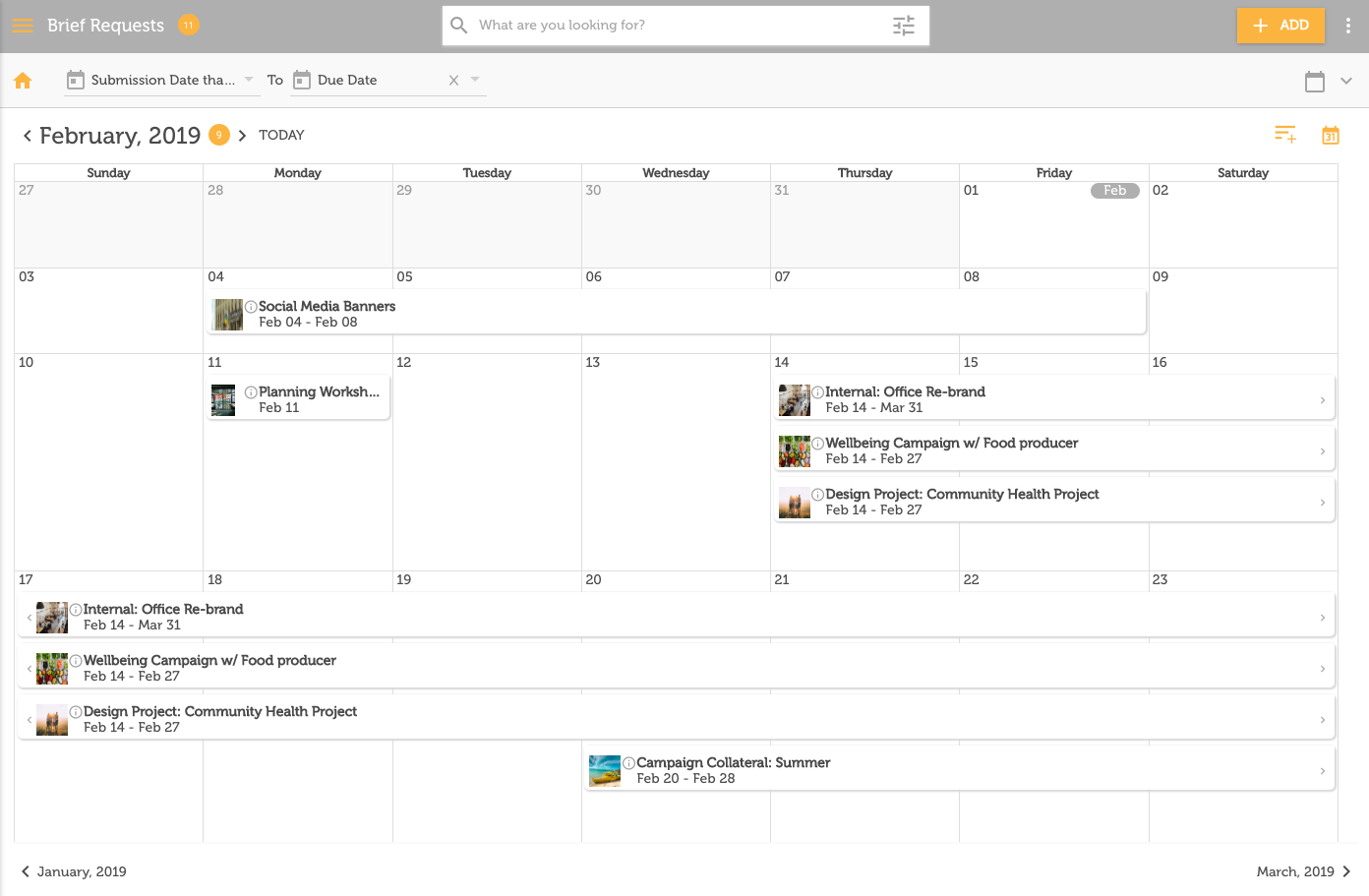Click the add-to-list icon above the calendar
Screen dimensions: 1369x896
pyautogui.click(x=1285, y=135)
